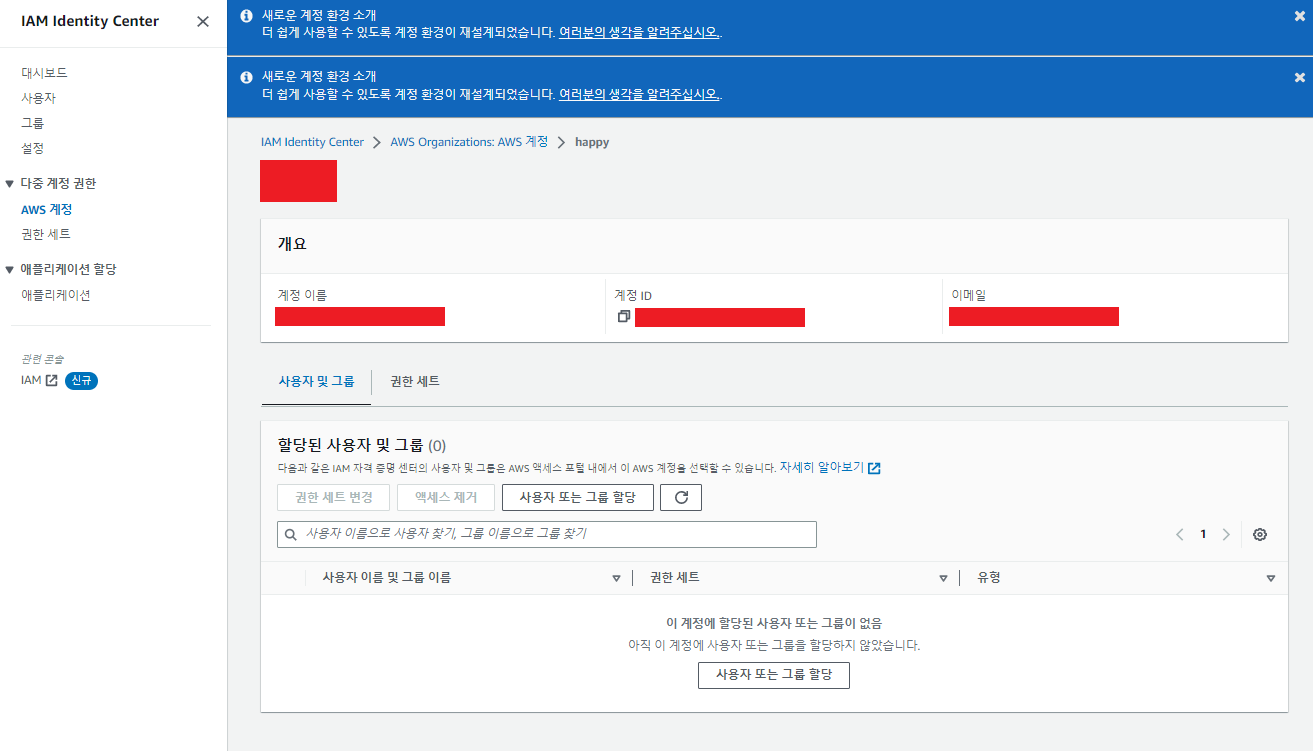
Task: Open 그룹 in sidebar
Action: click(32, 123)
